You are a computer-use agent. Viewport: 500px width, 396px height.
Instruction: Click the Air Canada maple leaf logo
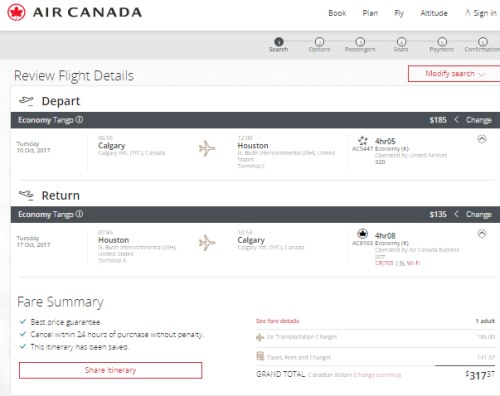[16, 13]
